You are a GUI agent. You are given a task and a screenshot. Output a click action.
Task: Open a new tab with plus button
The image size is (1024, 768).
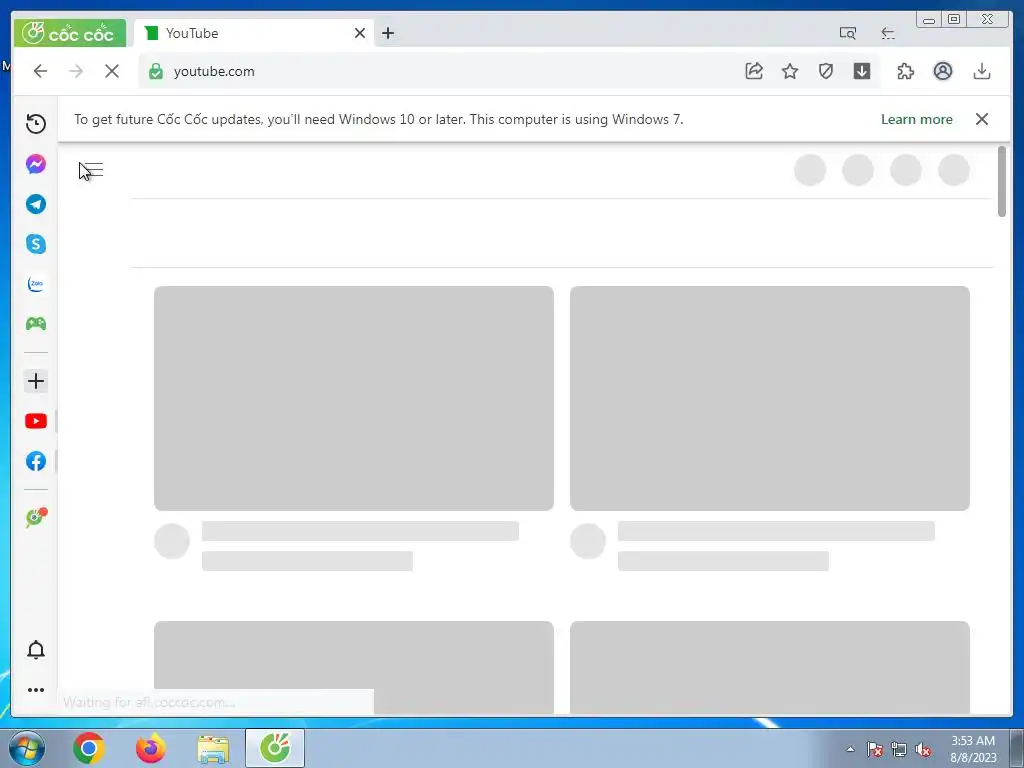(x=388, y=33)
